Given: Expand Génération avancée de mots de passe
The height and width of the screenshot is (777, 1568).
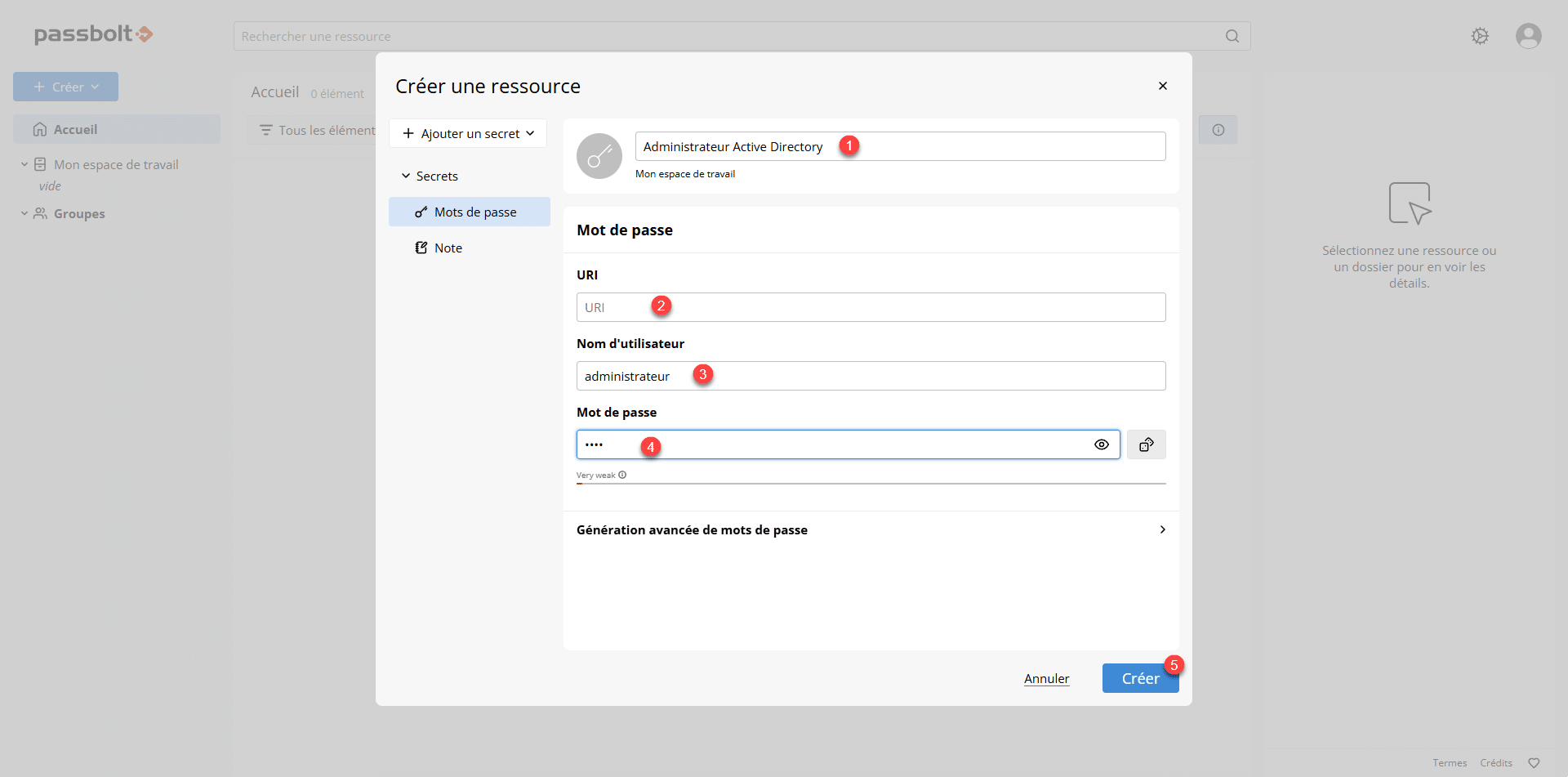Looking at the screenshot, I should [1162, 529].
